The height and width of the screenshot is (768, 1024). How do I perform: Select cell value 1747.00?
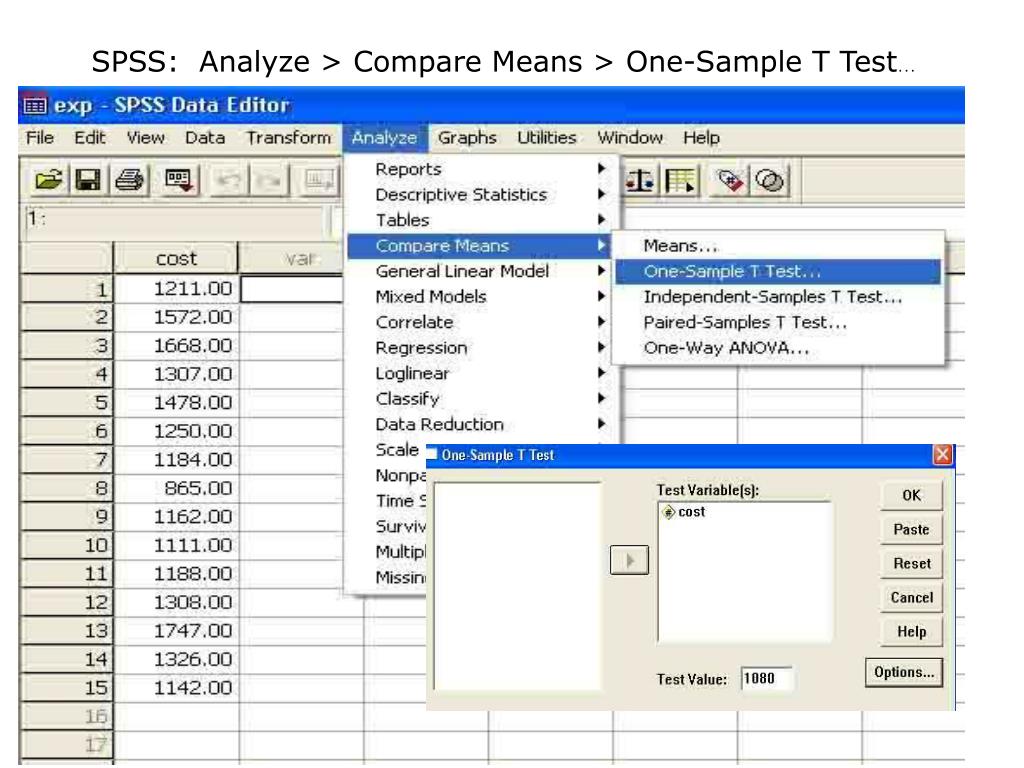[176, 631]
